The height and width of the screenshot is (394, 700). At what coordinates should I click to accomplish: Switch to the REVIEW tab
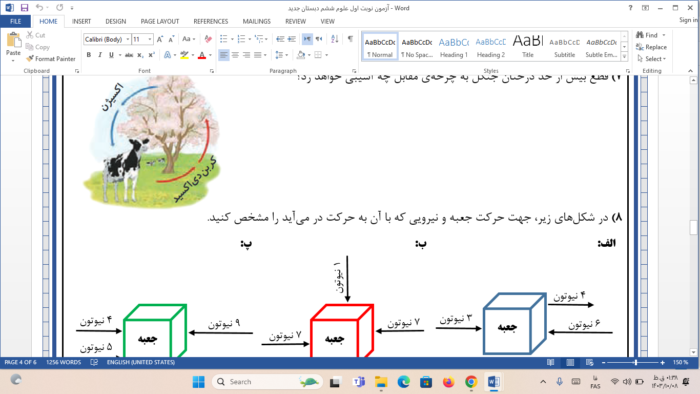tap(296, 21)
